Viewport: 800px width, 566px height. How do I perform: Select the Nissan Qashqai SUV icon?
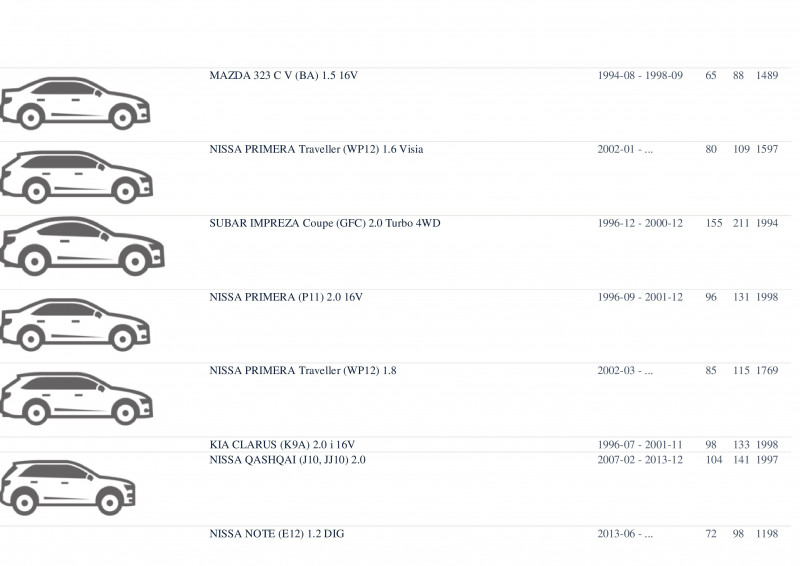tap(68, 487)
